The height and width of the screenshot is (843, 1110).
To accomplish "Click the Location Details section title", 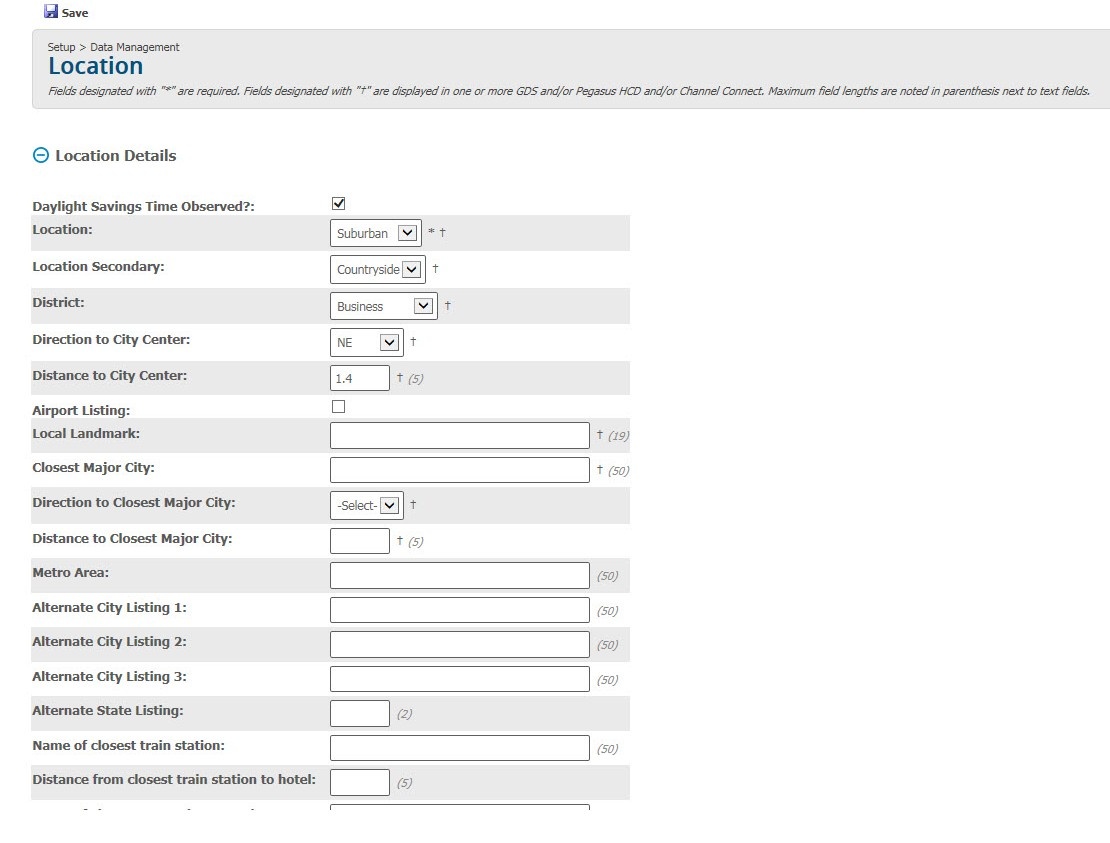I will tap(116, 156).
